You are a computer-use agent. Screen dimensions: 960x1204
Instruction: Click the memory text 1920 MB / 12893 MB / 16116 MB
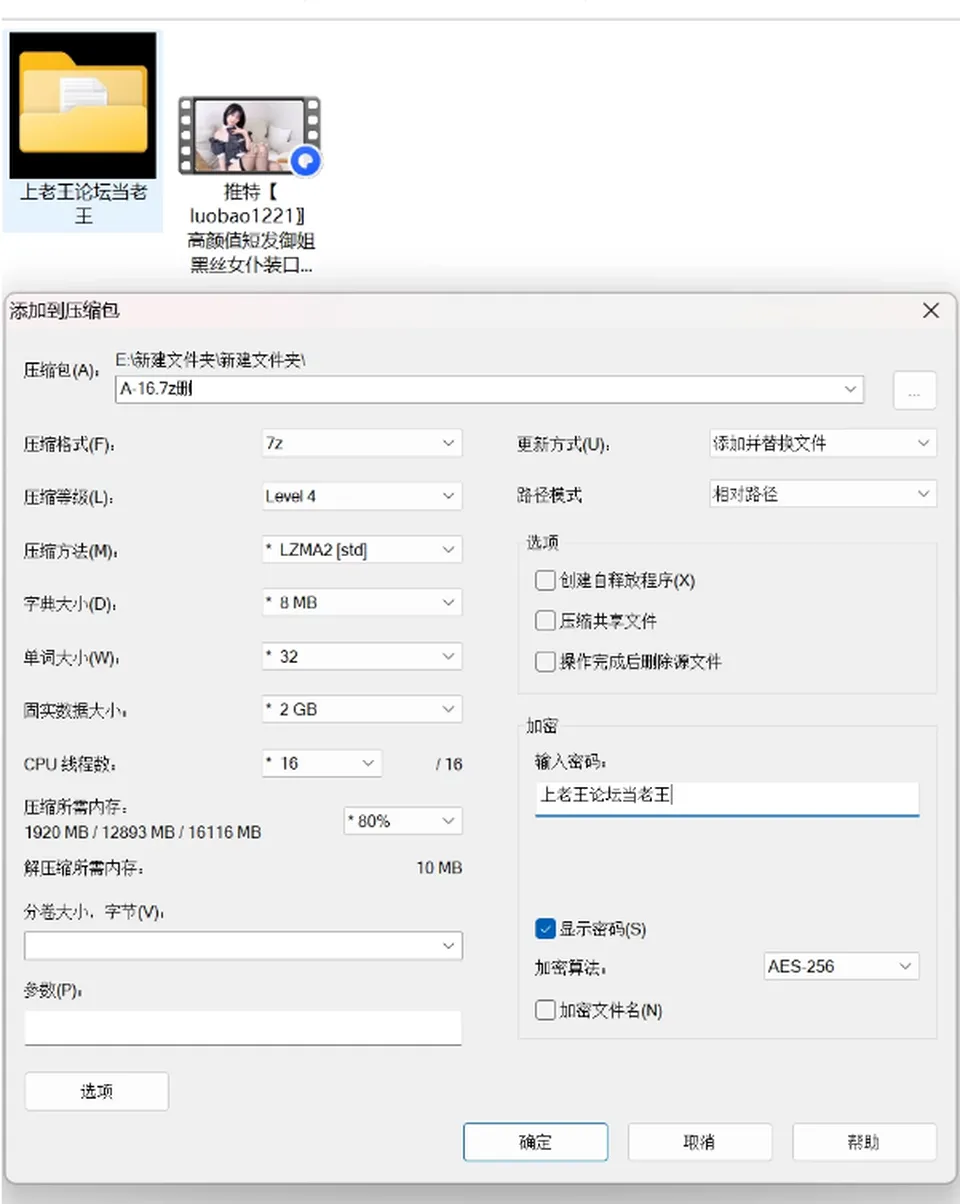coord(143,832)
